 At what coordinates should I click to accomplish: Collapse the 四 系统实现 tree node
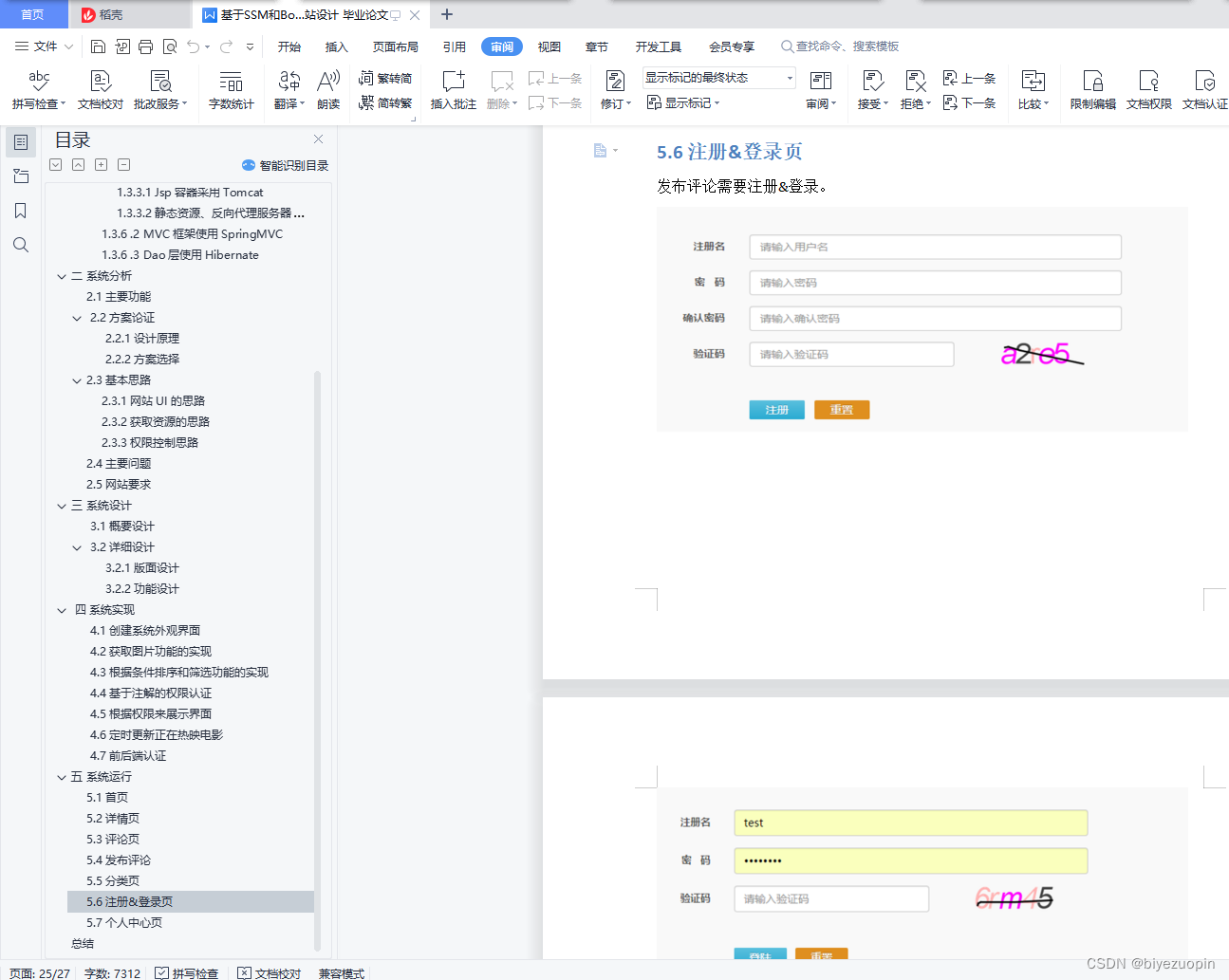tap(62, 610)
